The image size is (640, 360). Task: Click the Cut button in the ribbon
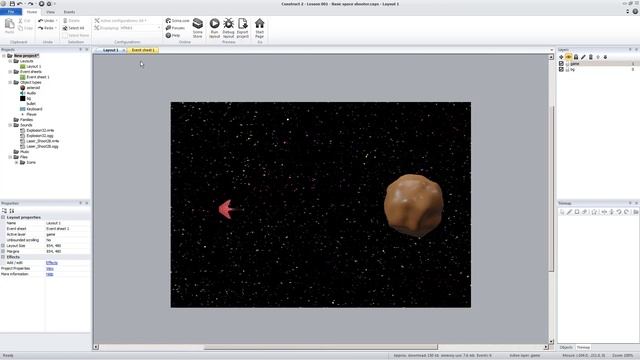point(24,20)
